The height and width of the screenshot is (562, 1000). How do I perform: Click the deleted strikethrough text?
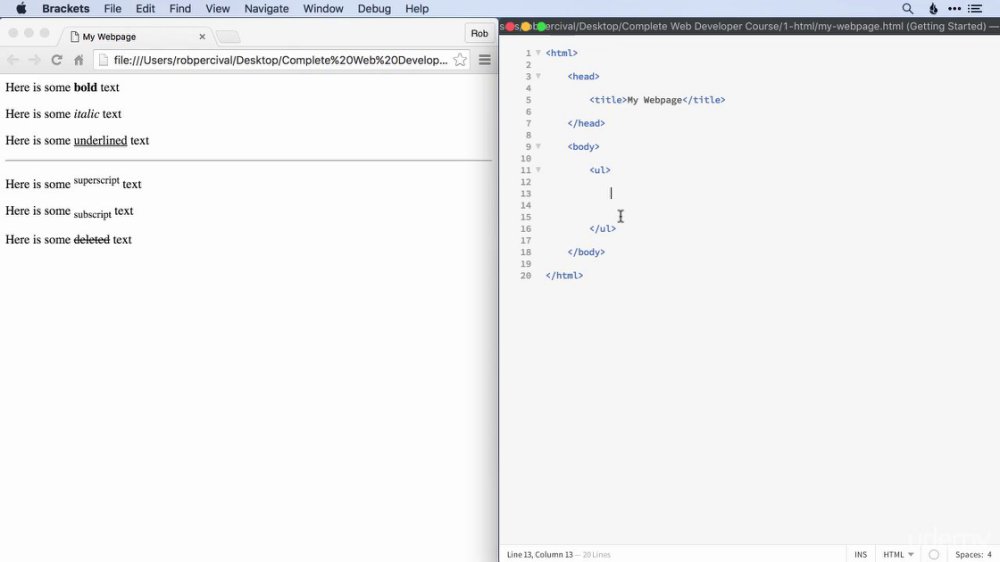pyautogui.click(x=92, y=240)
